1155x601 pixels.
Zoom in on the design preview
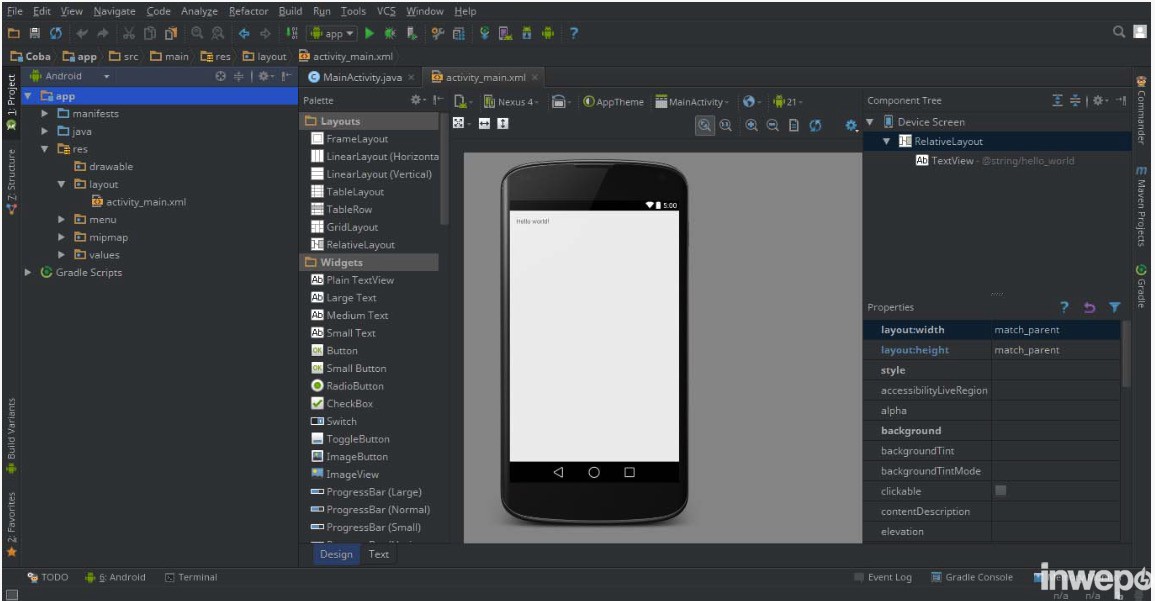pos(751,125)
